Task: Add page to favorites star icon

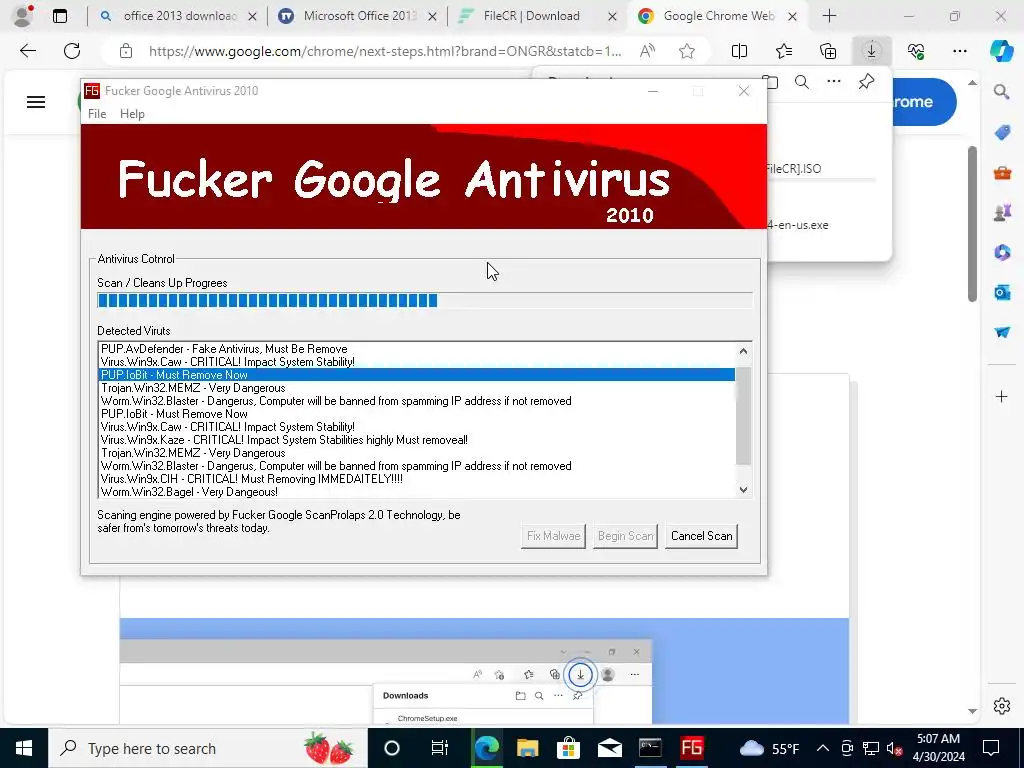Action: click(686, 51)
